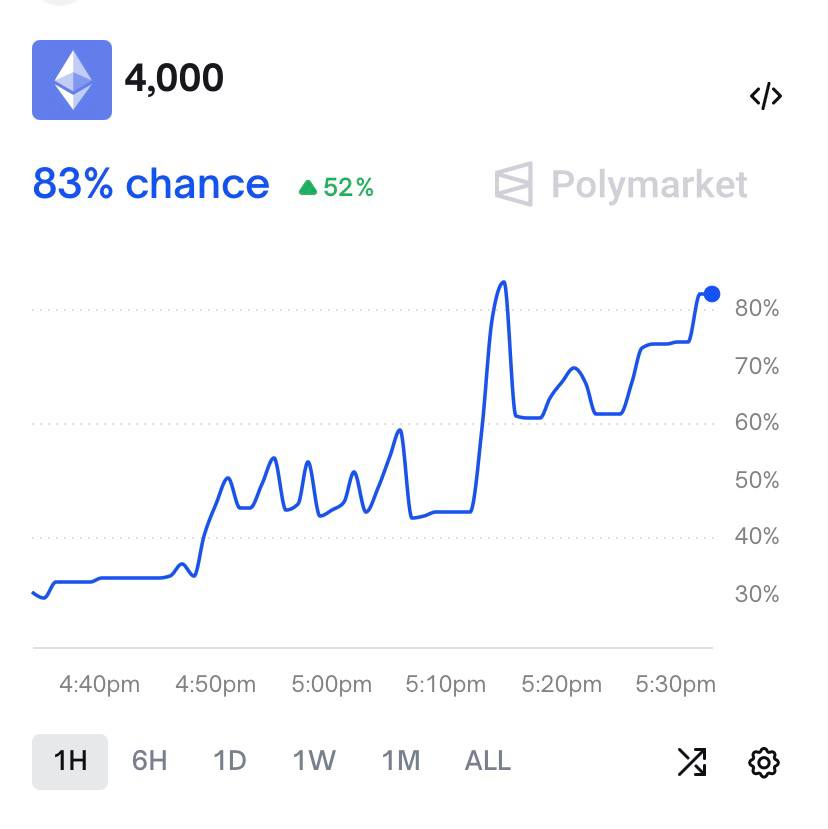Viewport: 828px width, 829px height.
Task: Click the 80% y-axis label
Action: [x=756, y=308]
